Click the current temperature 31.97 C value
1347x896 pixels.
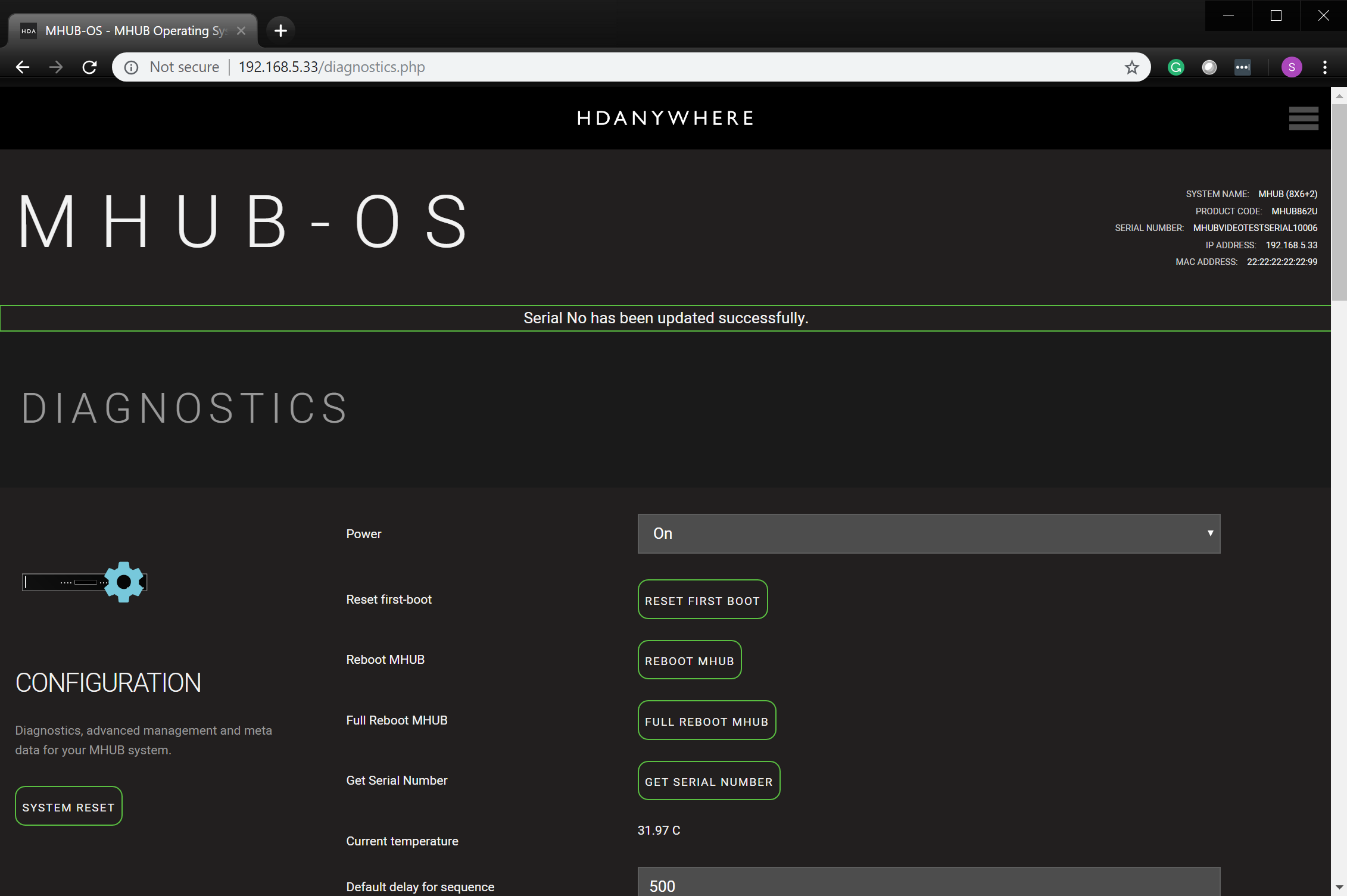click(x=659, y=831)
